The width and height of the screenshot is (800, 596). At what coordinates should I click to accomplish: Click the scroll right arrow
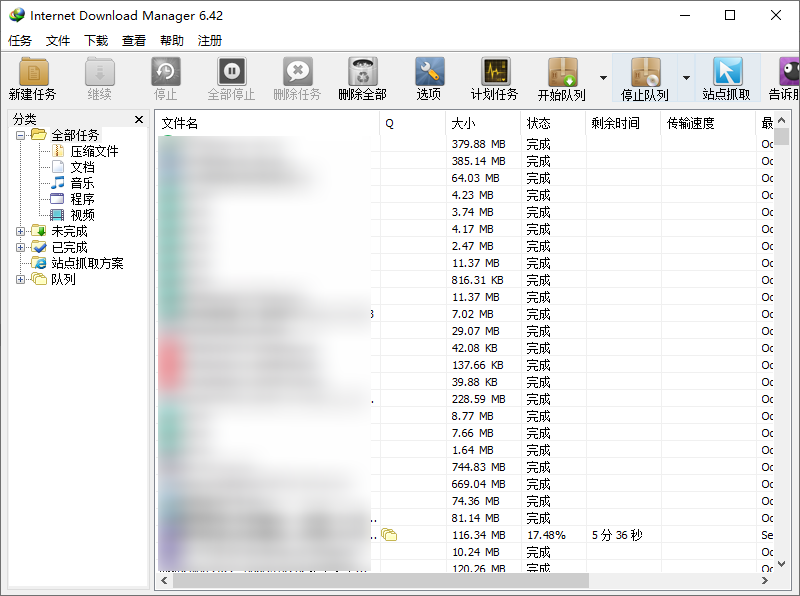(764, 580)
